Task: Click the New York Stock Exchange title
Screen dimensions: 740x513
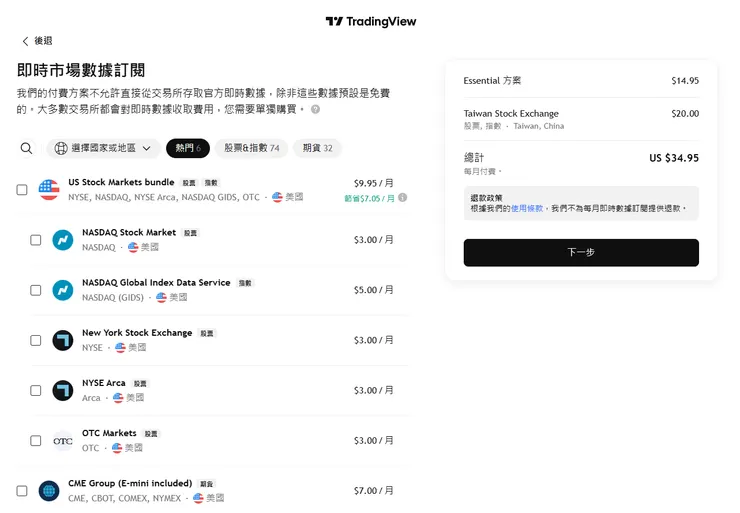Action: coord(137,333)
